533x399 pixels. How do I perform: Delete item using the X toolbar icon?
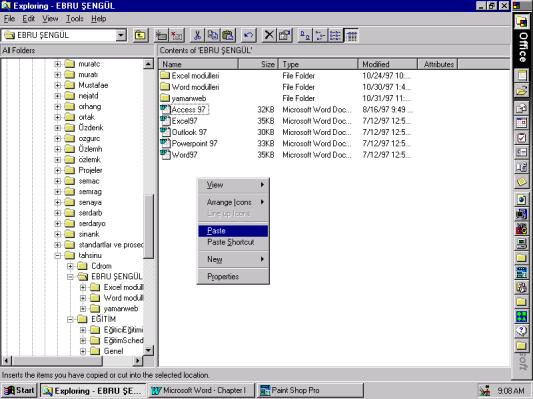tap(269, 35)
